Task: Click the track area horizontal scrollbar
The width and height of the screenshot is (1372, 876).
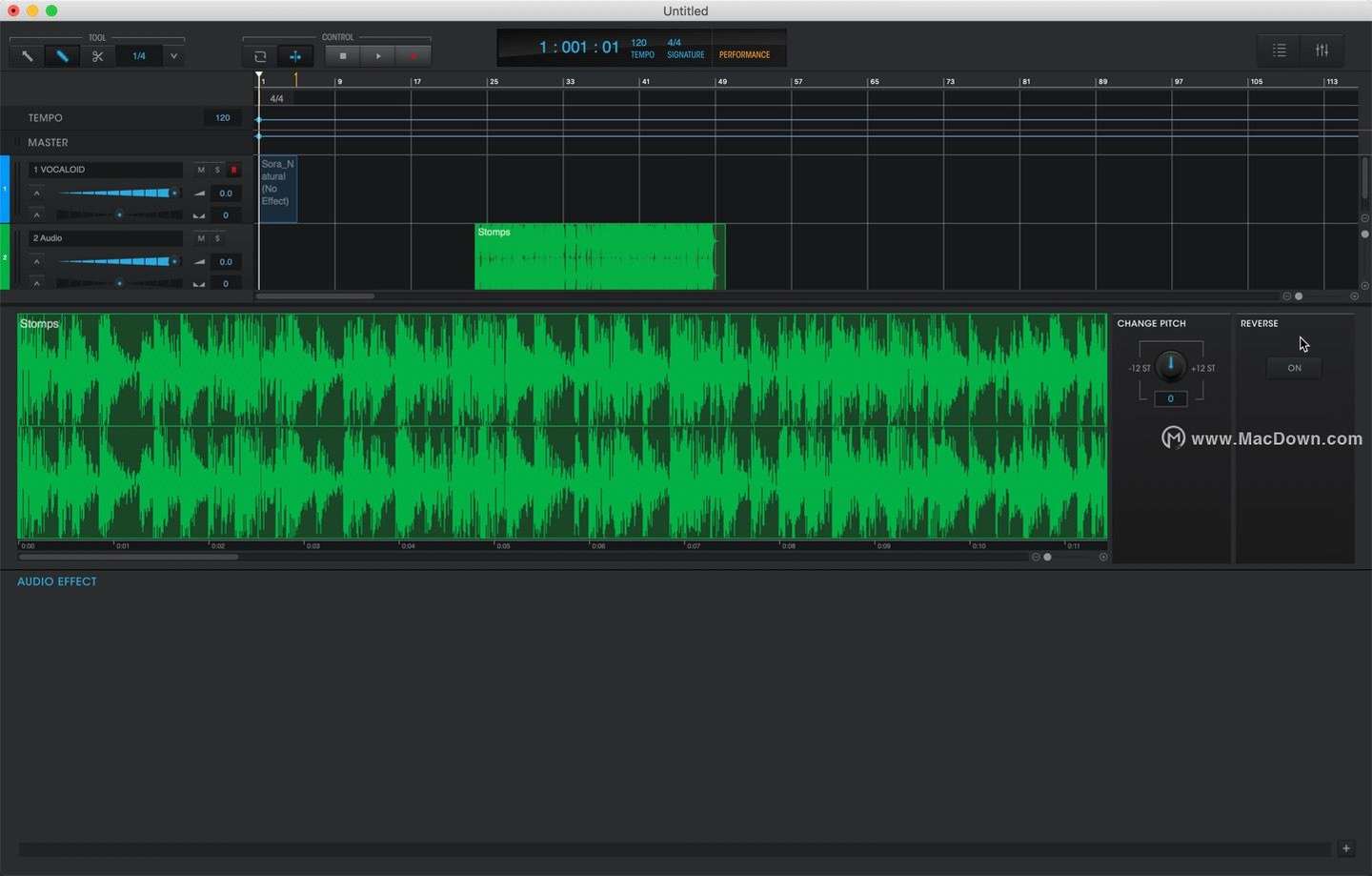Action: (315, 296)
